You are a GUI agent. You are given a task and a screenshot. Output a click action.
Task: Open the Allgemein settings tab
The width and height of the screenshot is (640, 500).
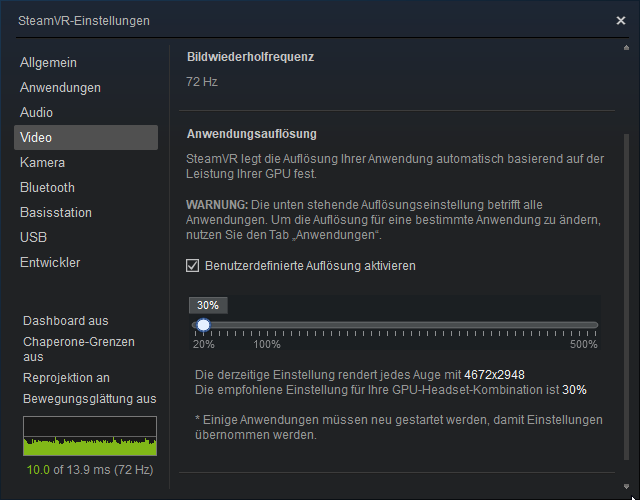point(48,63)
